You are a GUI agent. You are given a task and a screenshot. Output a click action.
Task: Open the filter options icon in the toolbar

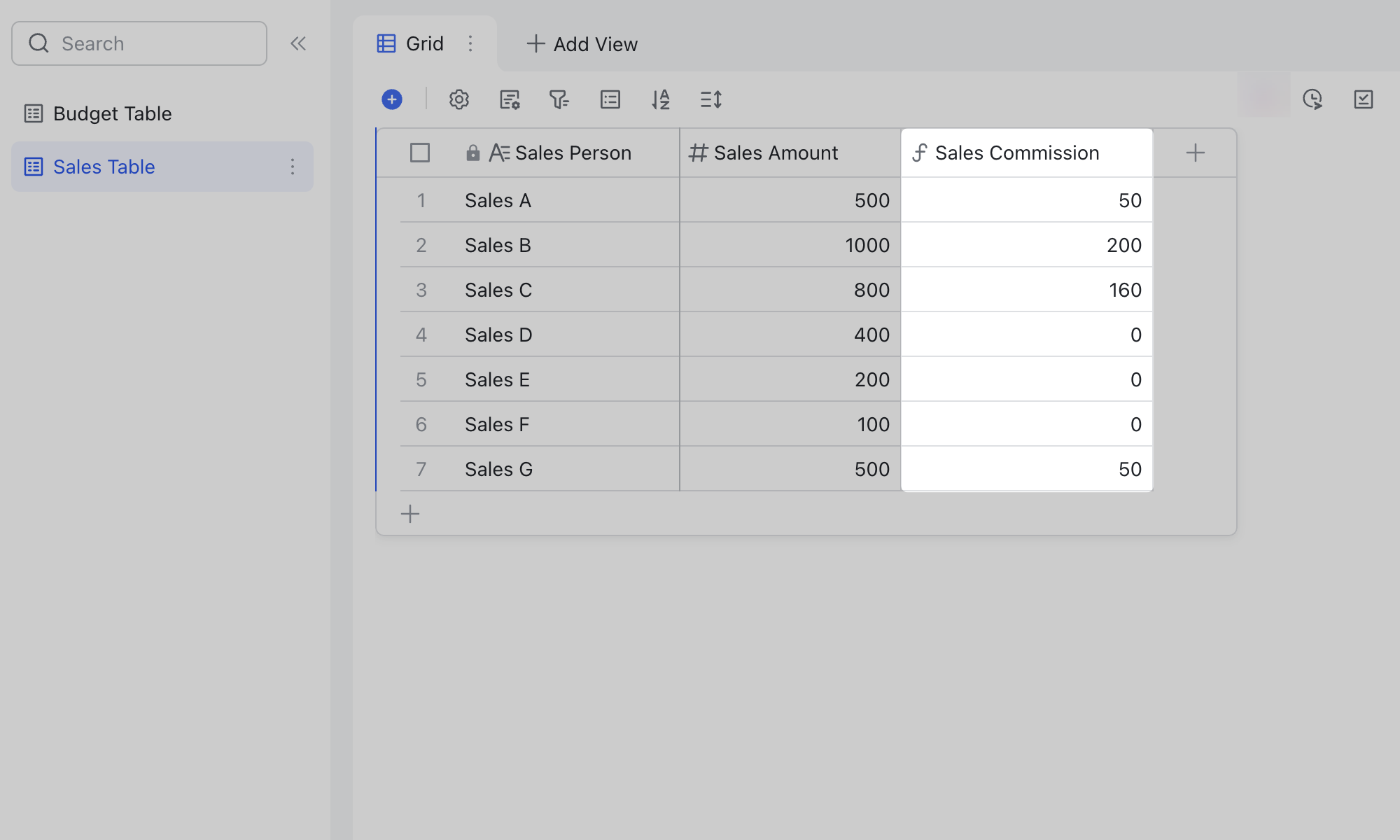pyautogui.click(x=559, y=99)
